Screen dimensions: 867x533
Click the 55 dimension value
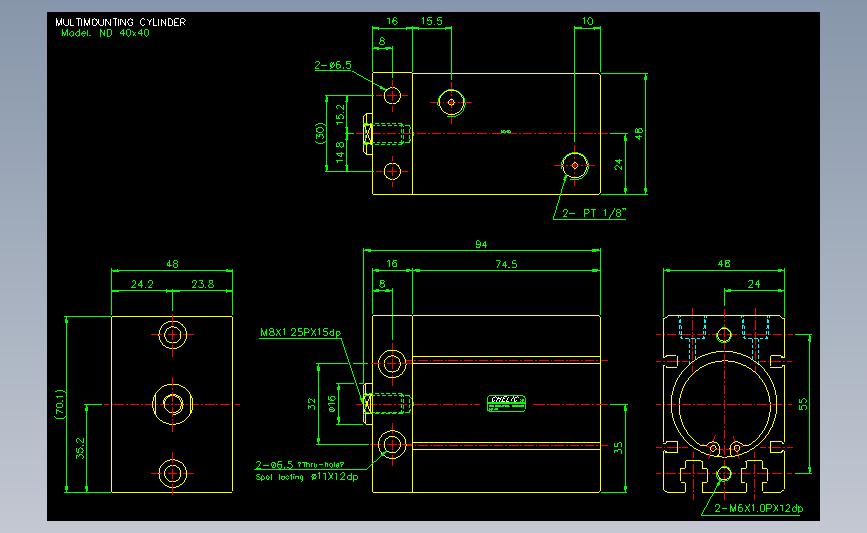pyautogui.click(x=803, y=404)
